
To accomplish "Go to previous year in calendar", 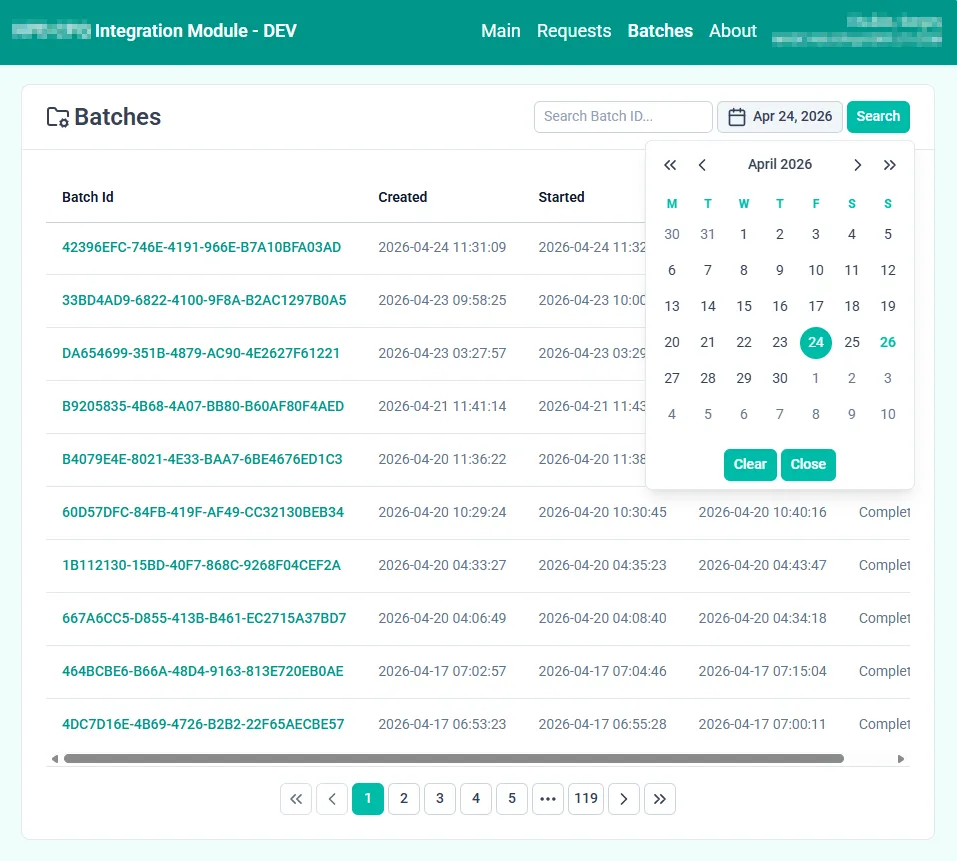I will 671,165.
